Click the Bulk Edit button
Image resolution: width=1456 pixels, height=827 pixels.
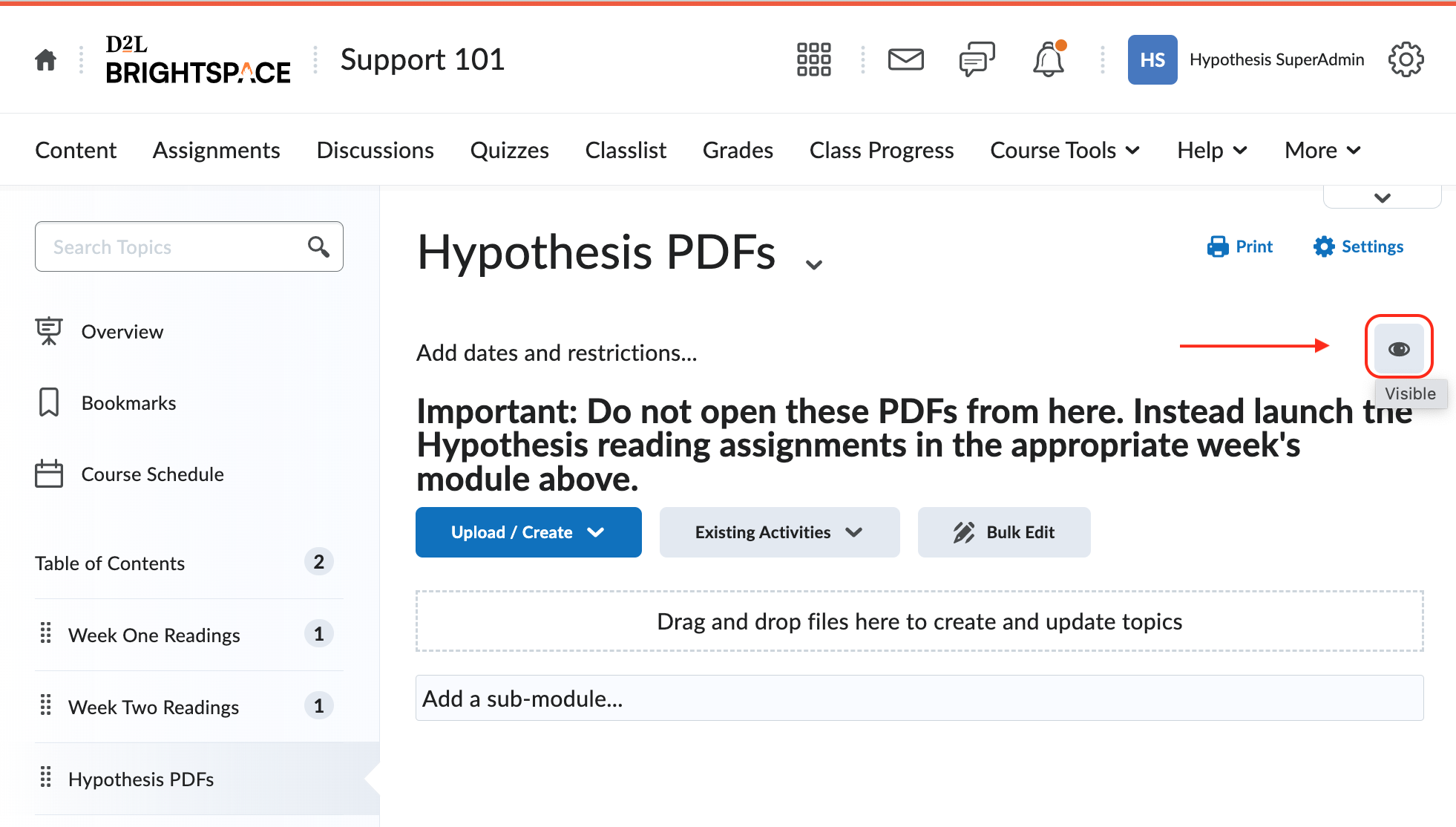coord(1003,532)
